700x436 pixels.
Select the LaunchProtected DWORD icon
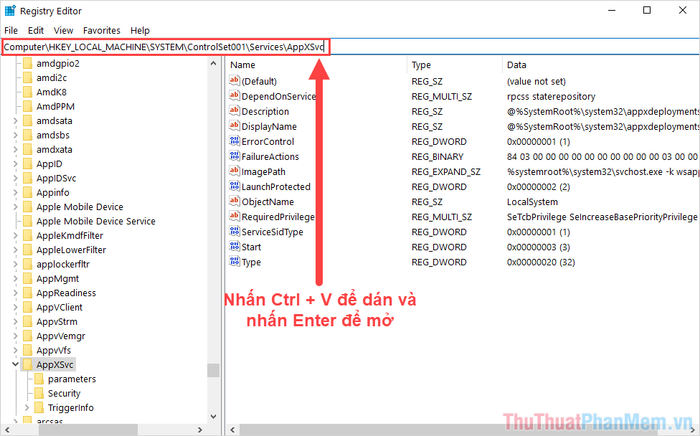(234, 186)
